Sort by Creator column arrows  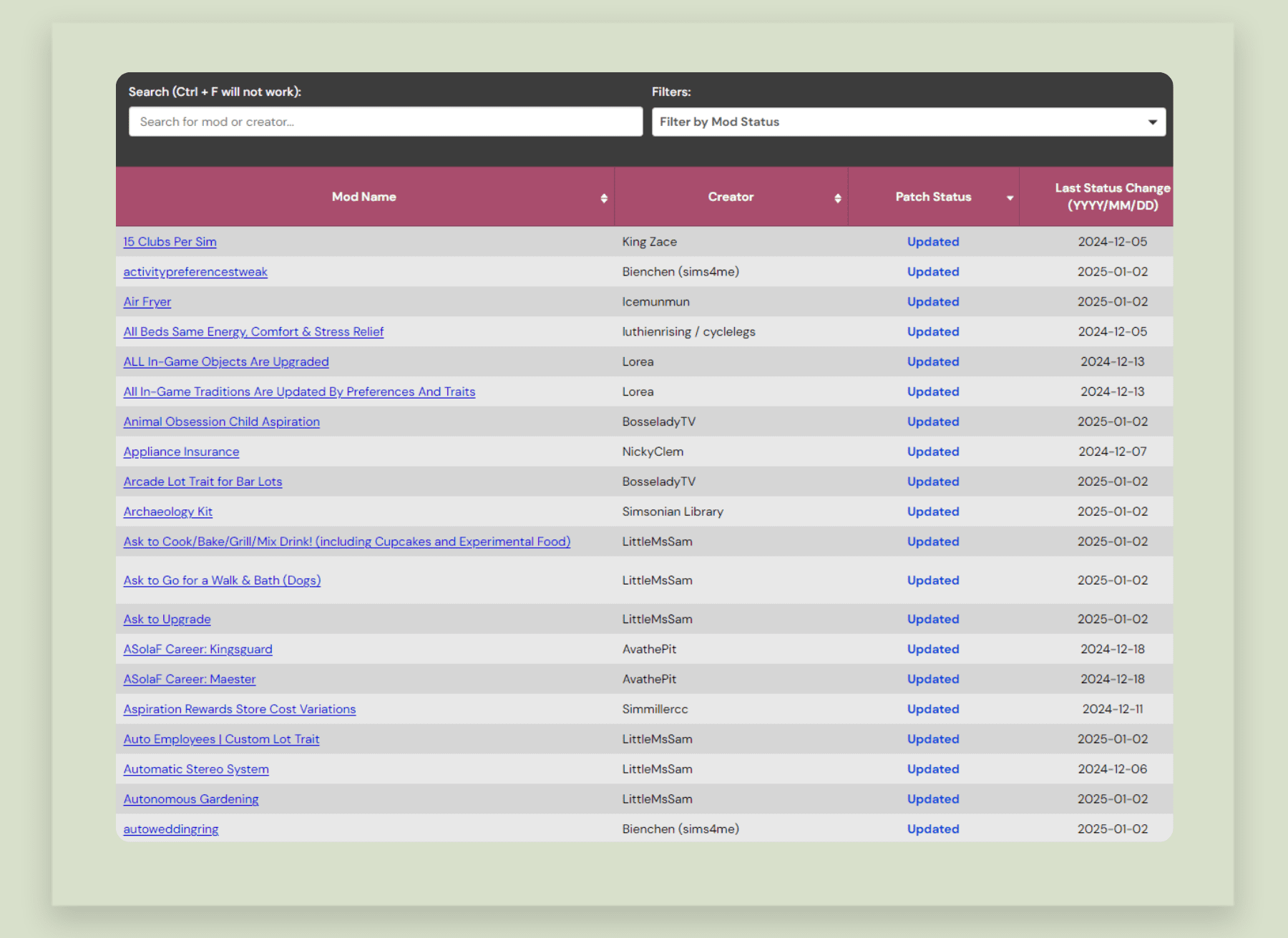[837, 198]
